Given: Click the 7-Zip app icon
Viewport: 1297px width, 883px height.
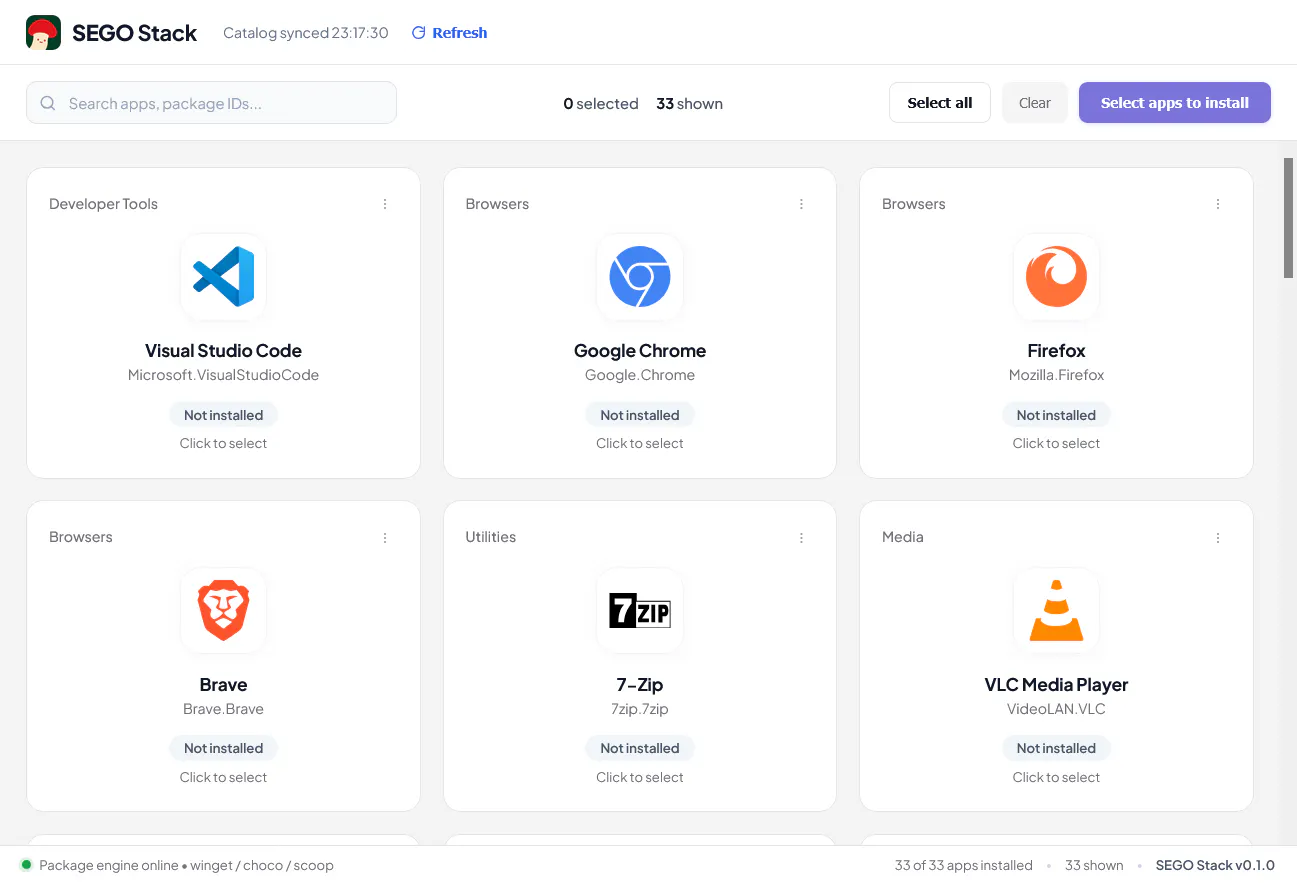Looking at the screenshot, I should point(640,610).
